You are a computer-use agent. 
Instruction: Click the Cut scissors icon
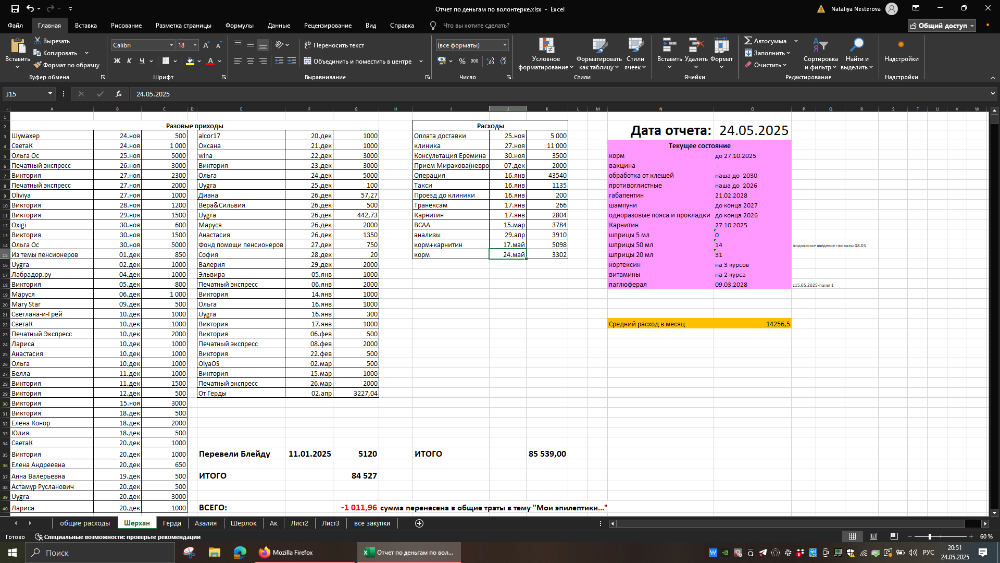coord(37,41)
